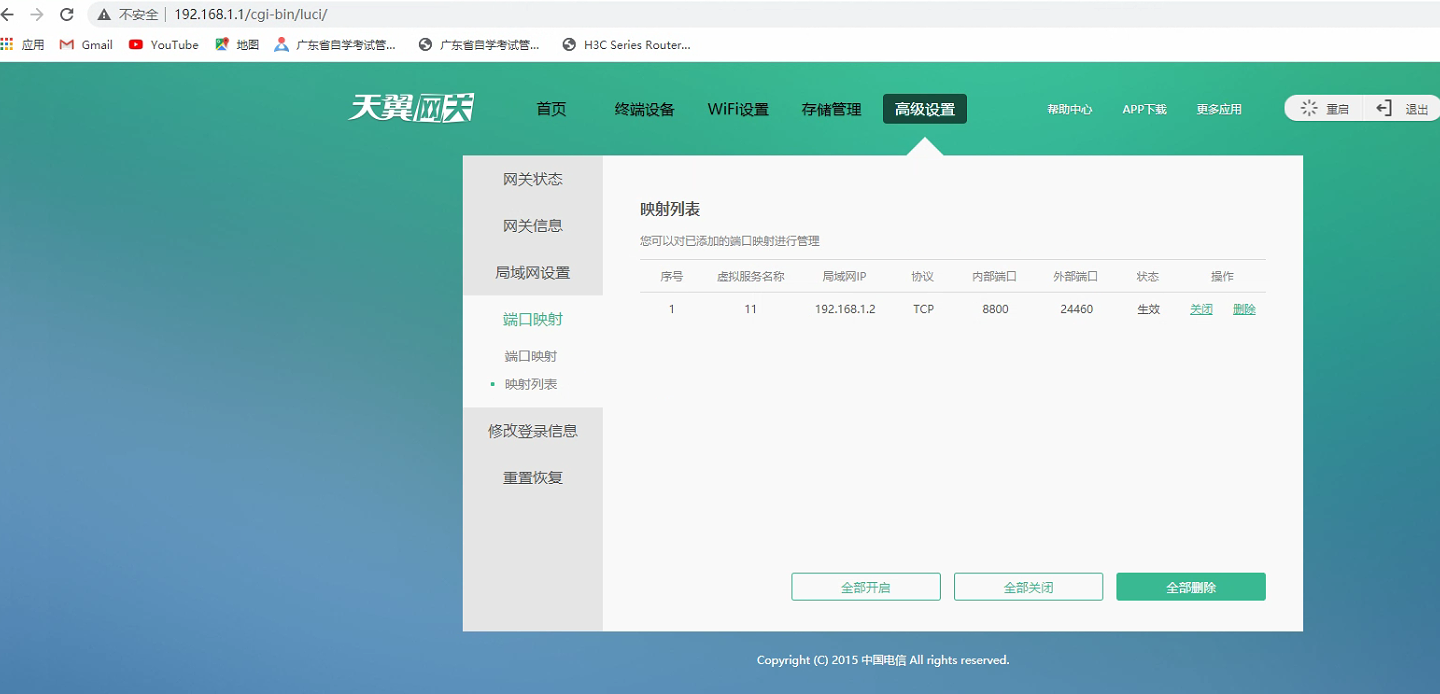The image size is (1440, 694).
Task: Open 帮助中心 link
Action: click(x=1069, y=109)
